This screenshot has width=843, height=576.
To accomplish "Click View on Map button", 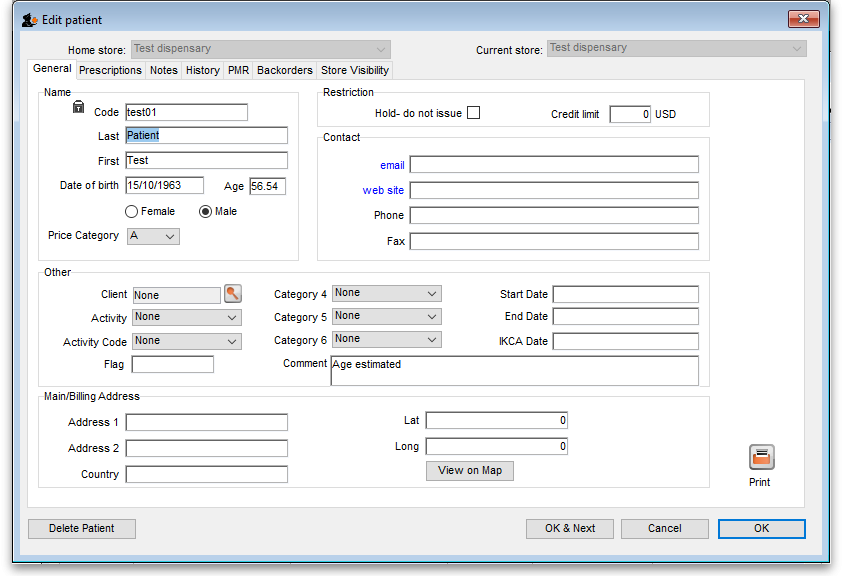I will (x=470, y=471).
